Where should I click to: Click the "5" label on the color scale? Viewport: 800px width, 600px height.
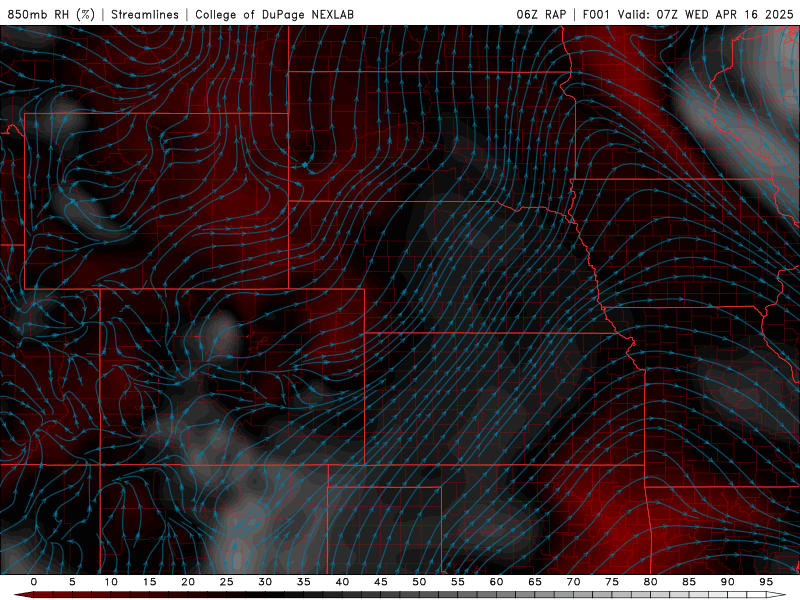pos(72,582)
